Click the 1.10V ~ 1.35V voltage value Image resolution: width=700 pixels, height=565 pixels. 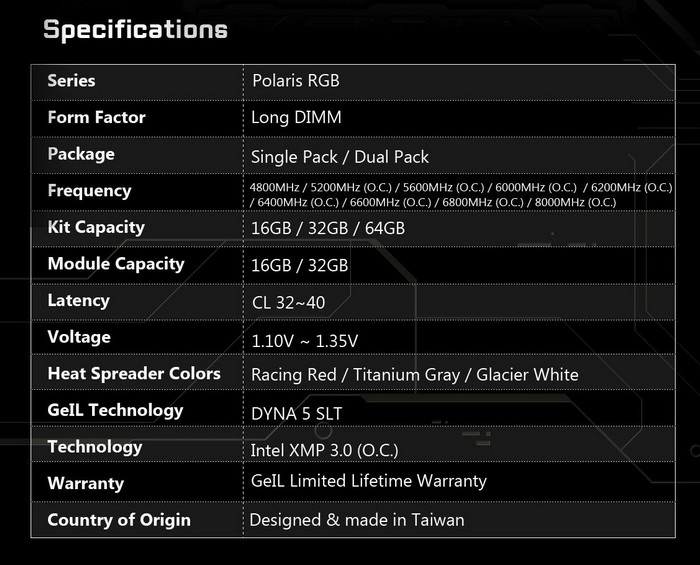[304, 340]
